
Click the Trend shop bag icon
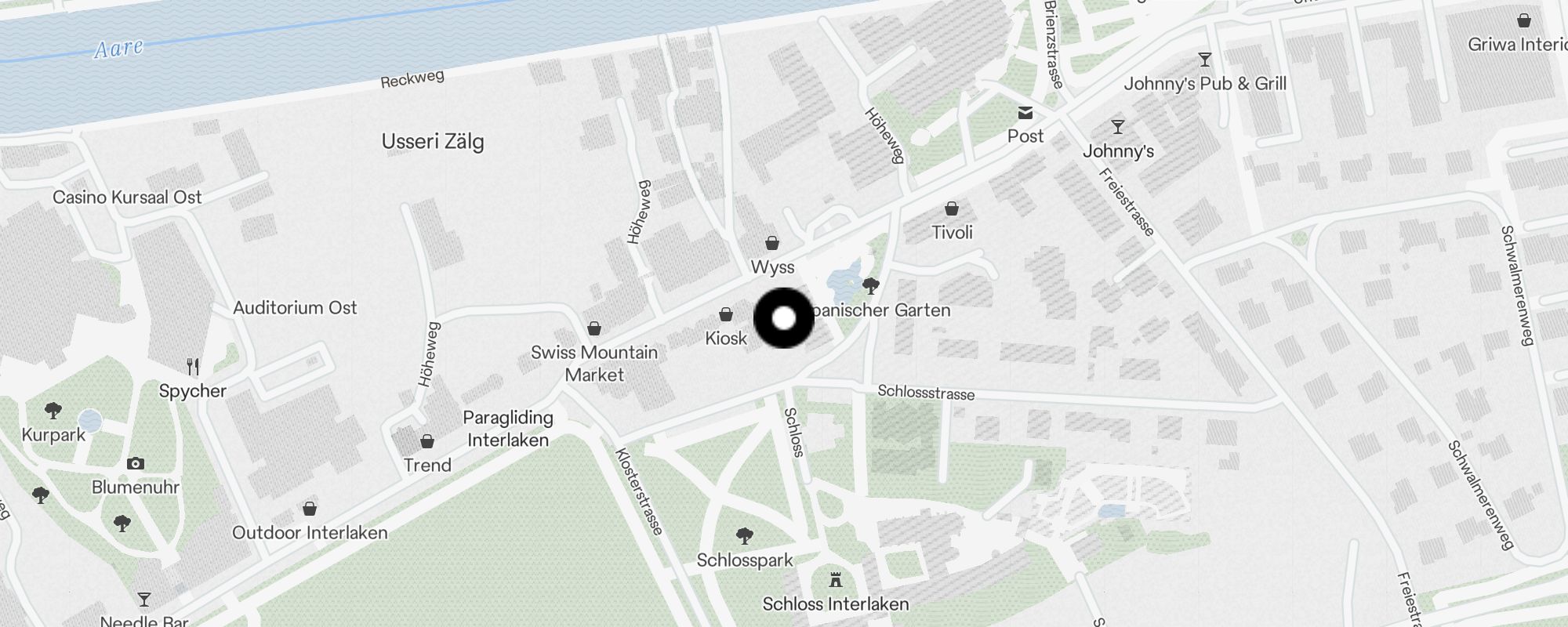[x=427, y=441]
